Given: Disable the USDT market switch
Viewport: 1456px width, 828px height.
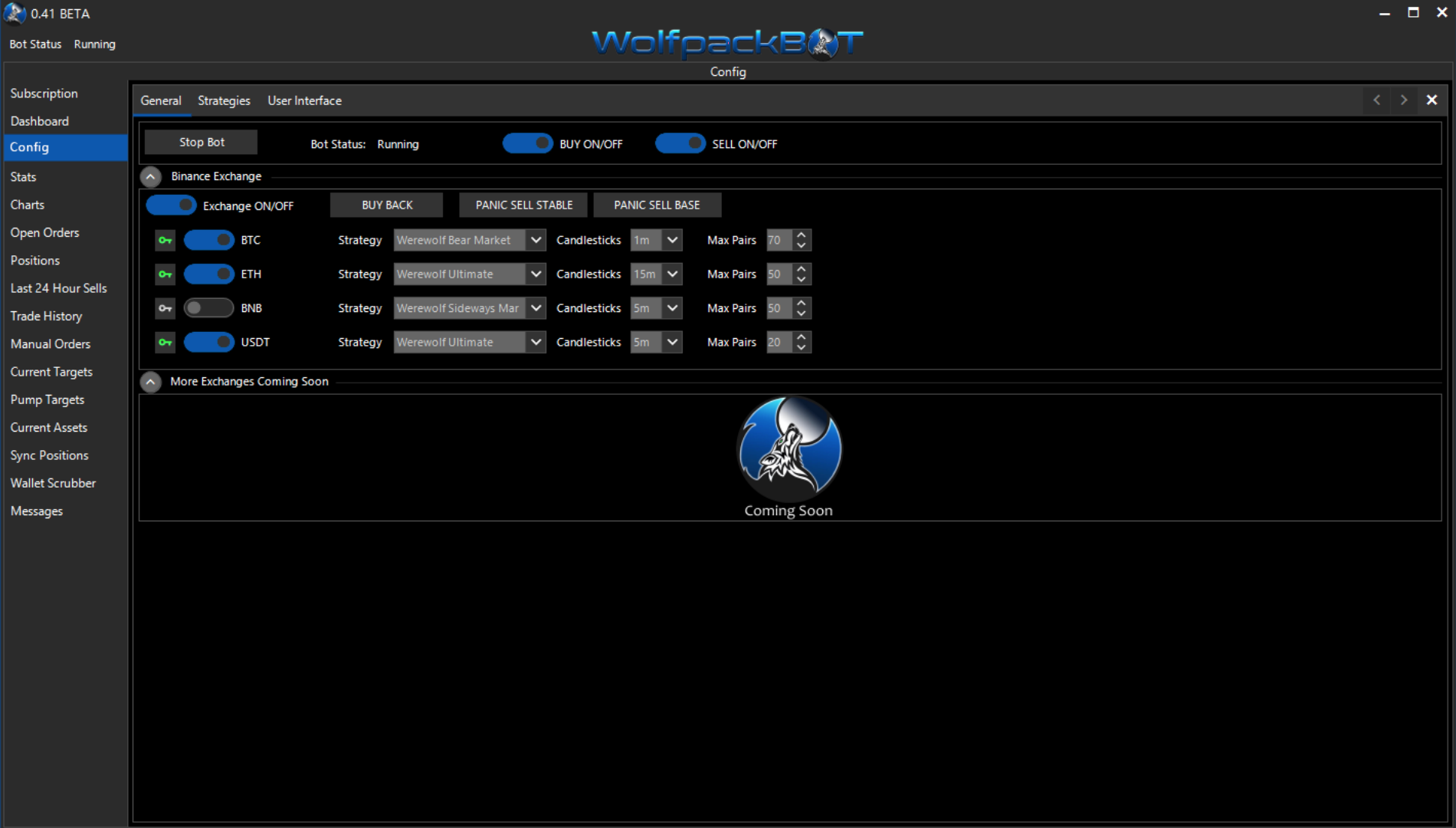Looking at the screenshot, I should [208, 342].
